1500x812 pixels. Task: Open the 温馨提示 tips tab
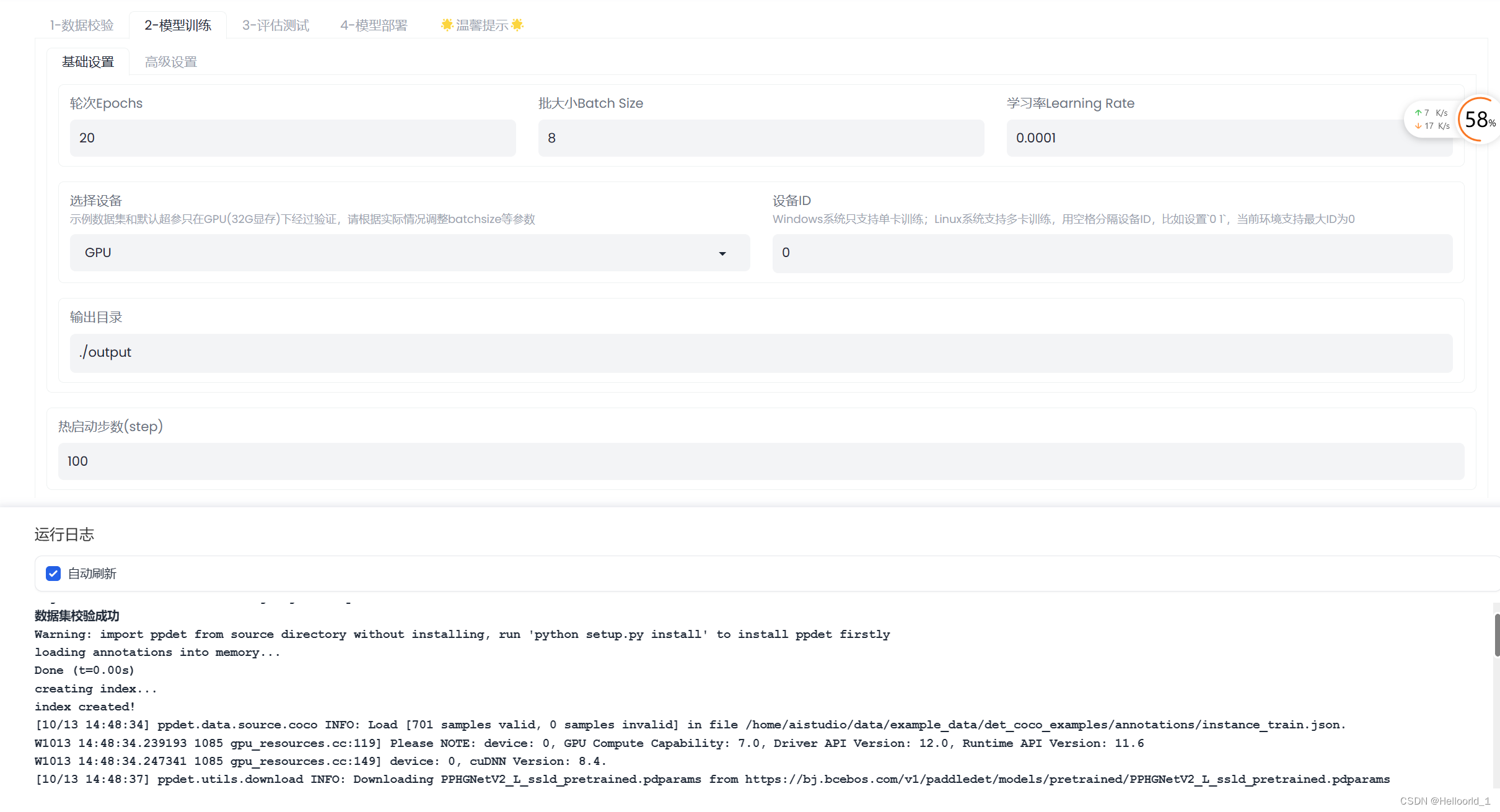482,25
